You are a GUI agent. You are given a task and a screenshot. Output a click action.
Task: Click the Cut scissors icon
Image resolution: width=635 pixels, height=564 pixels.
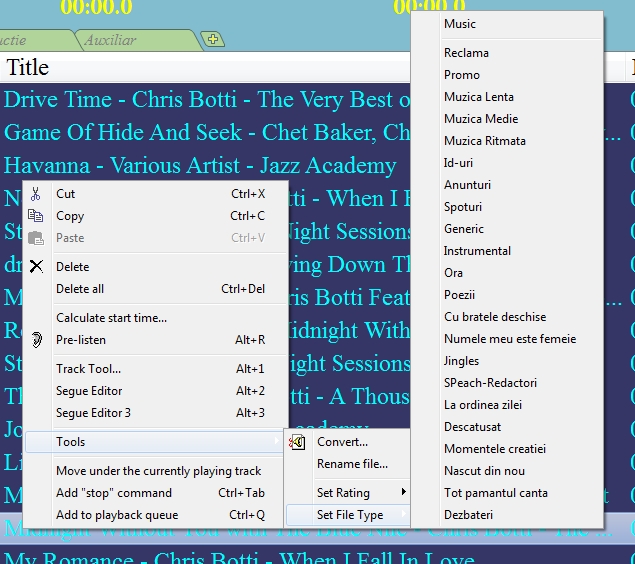click(x=36, y=194)
